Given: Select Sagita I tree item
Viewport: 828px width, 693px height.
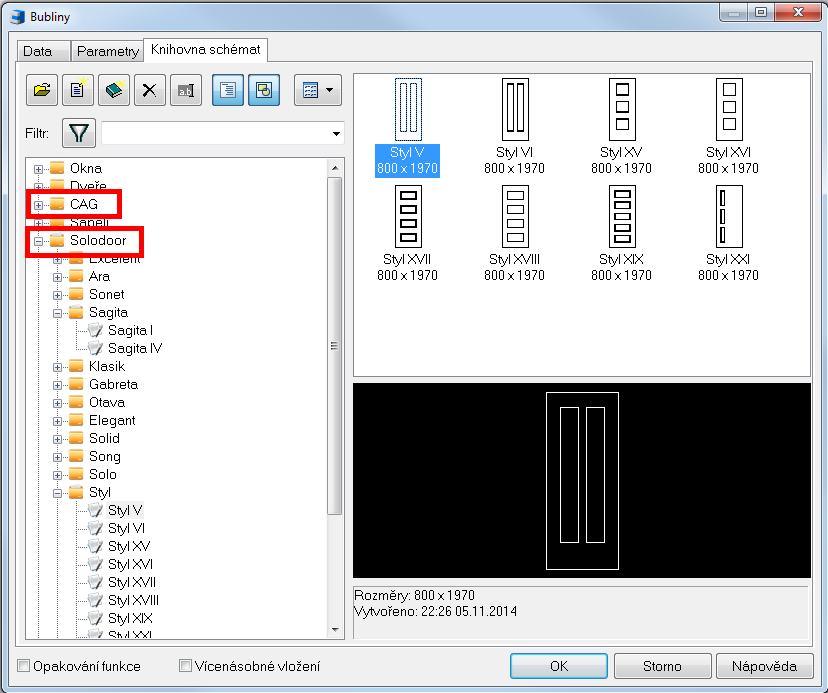Looking at the screenshot, I should [130, 331].
